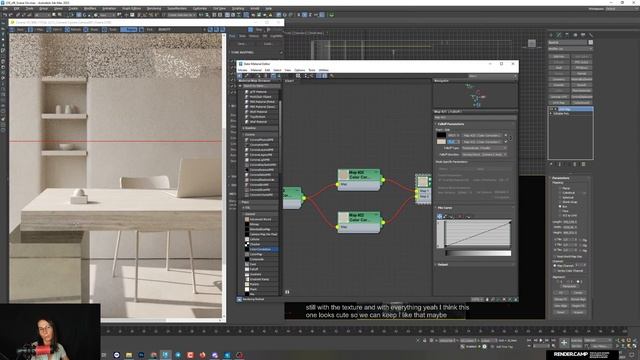Click the Front map slot Map #21 button
This screenshot has height=360, width=640.
coord(482,135)
